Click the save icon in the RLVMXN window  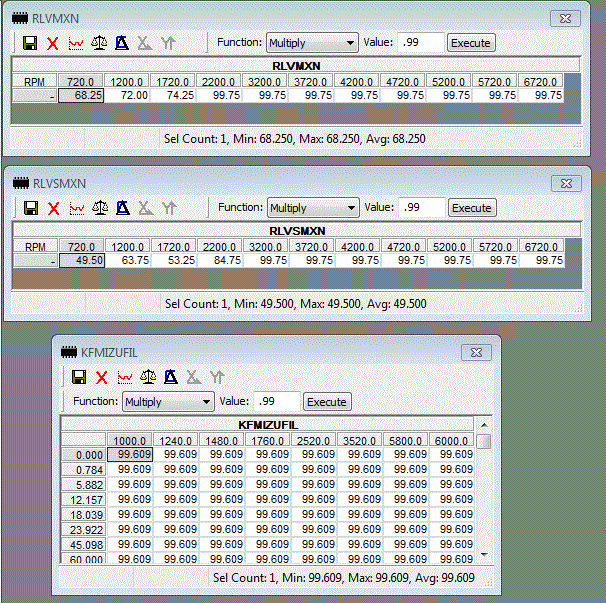click(x=30, y=43)
